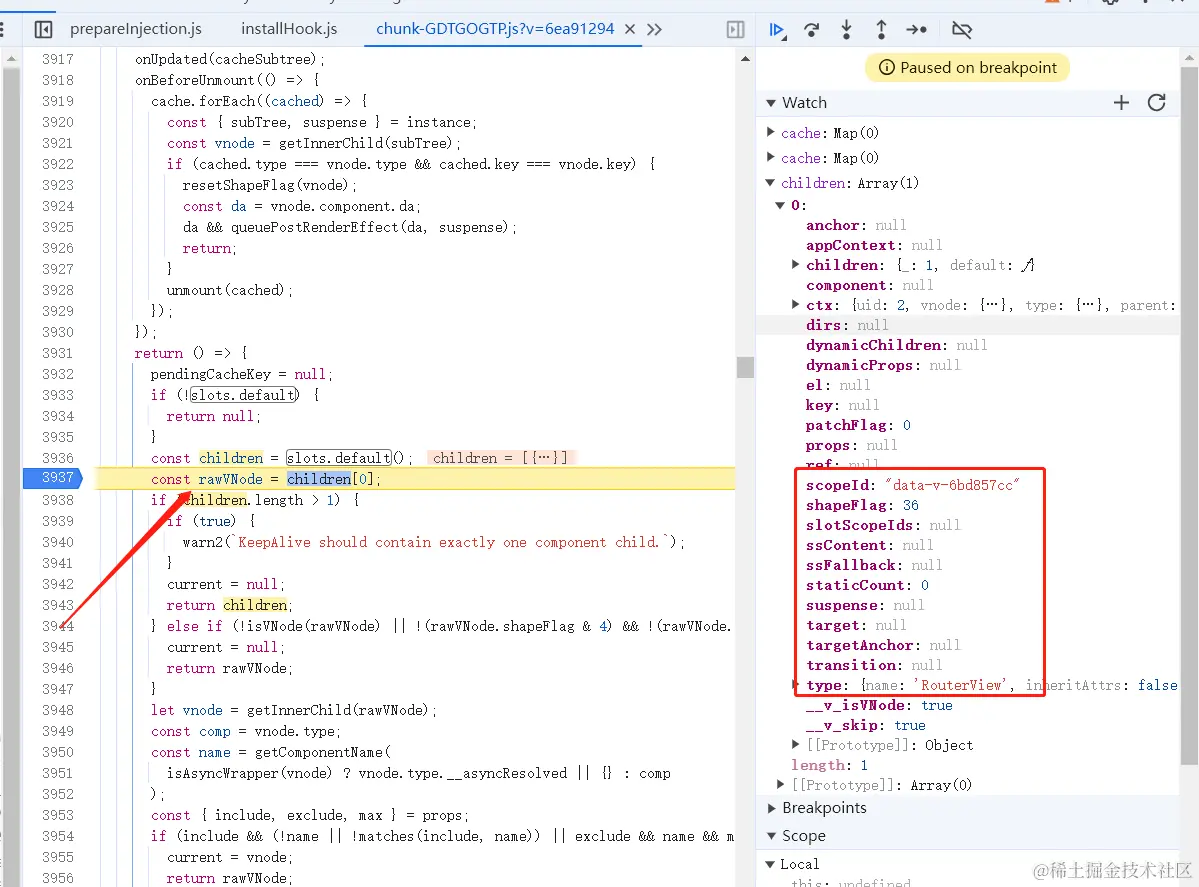
Task: Click line number 3938 in gutter
Action: (x=57, y=500)
